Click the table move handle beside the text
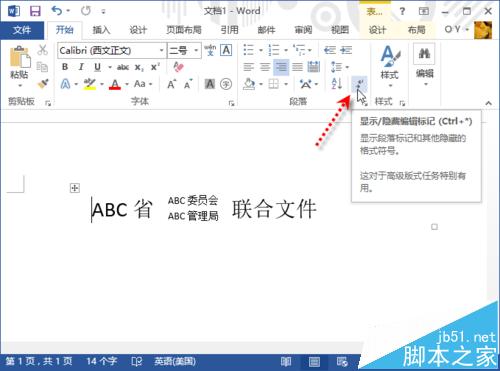 coord(75,188)
